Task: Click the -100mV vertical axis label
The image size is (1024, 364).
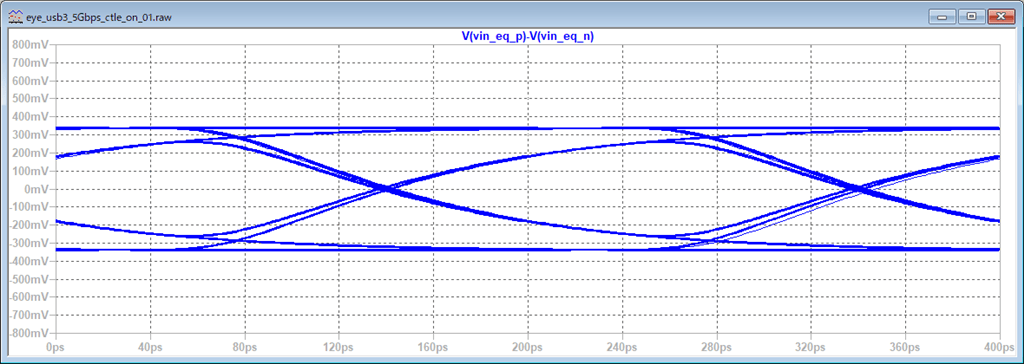Action: (30, 207)
